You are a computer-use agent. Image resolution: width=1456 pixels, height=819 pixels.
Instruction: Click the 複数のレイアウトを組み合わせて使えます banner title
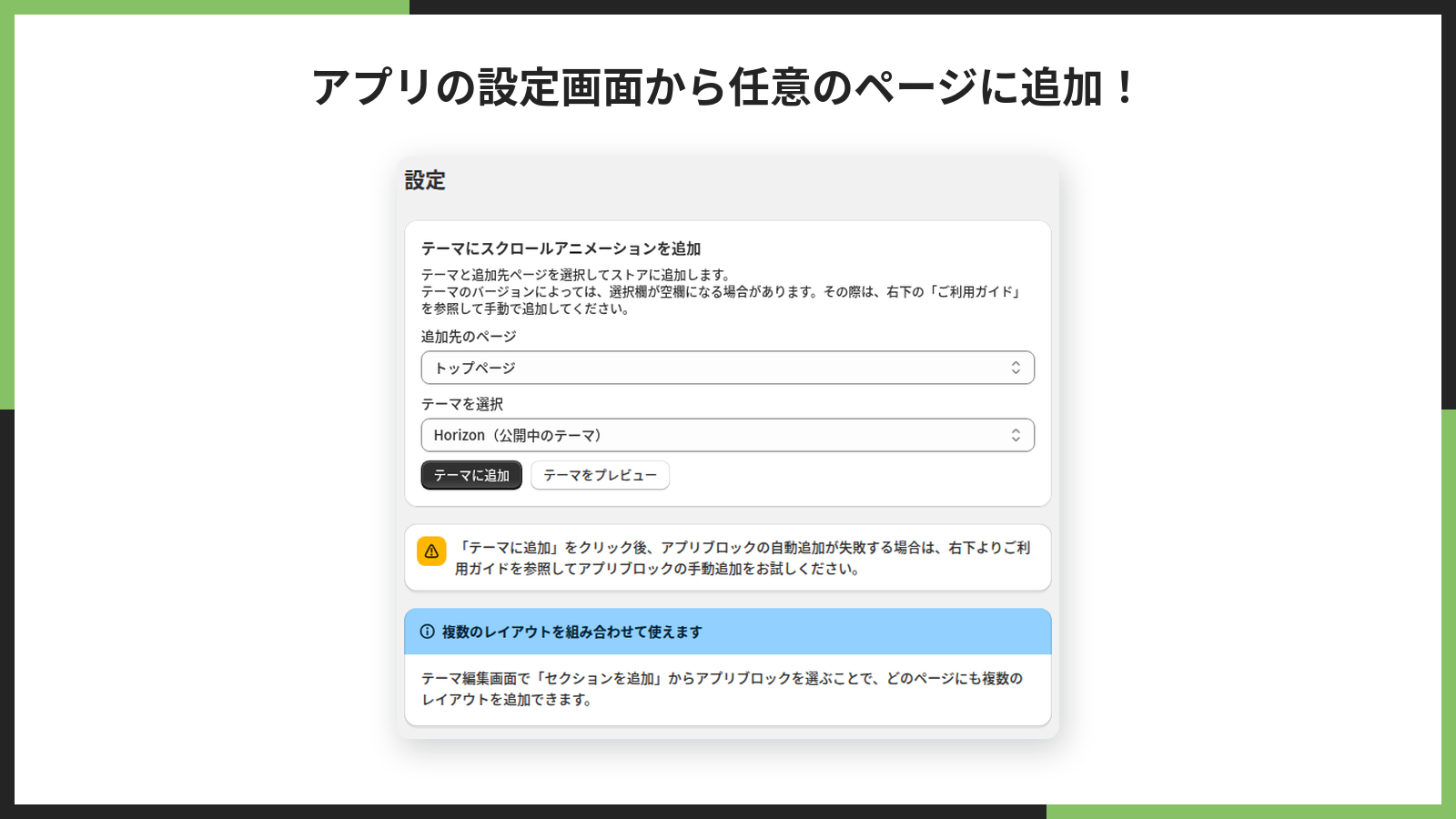[572, 632]
